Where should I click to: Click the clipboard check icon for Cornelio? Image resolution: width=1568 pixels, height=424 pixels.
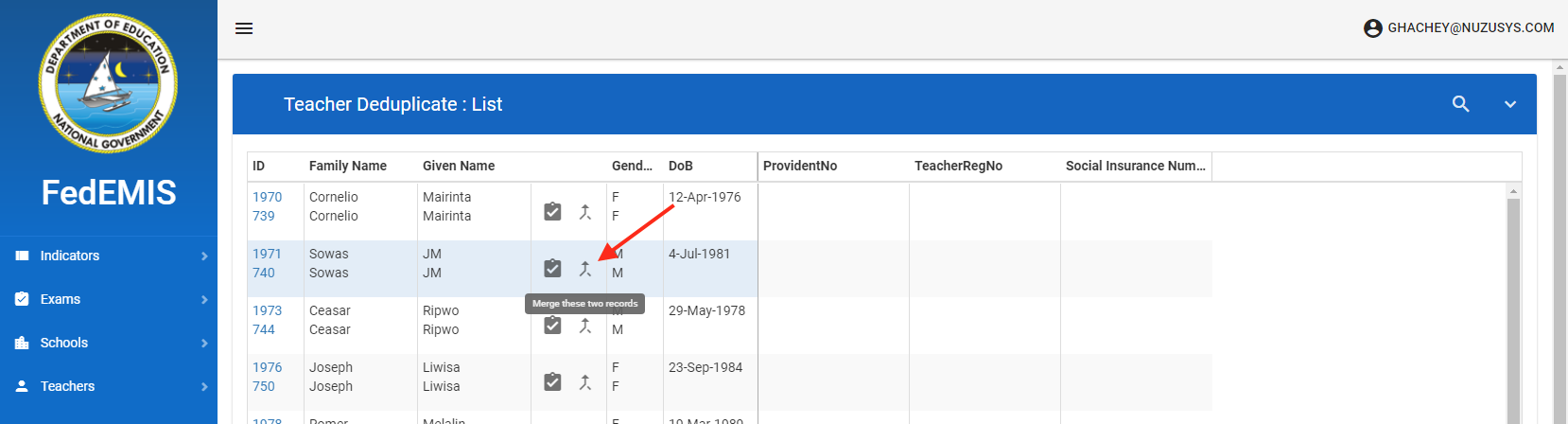(x=553, y=212)
